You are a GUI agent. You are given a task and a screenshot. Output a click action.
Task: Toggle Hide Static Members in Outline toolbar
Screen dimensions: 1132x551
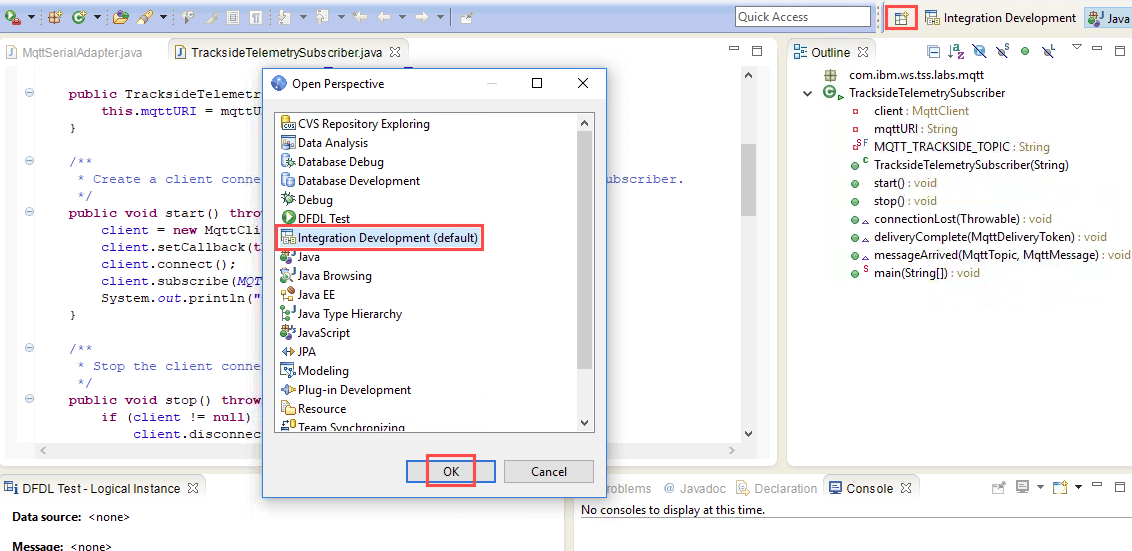coord(1002,51)
